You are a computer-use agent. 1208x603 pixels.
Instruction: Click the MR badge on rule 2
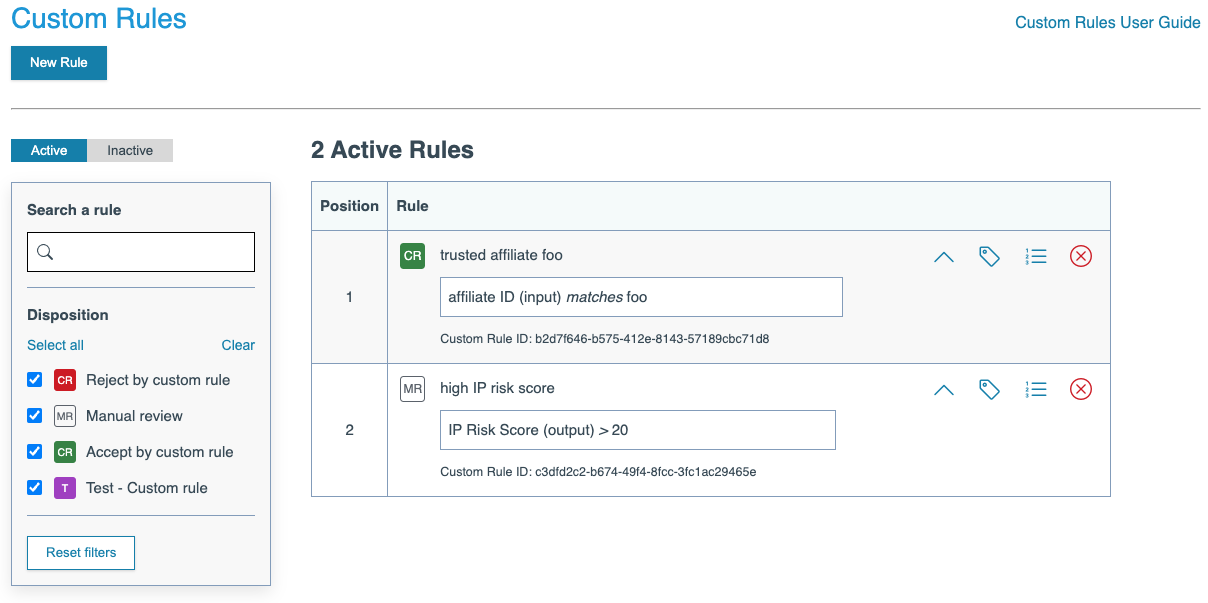pos(412,389)
